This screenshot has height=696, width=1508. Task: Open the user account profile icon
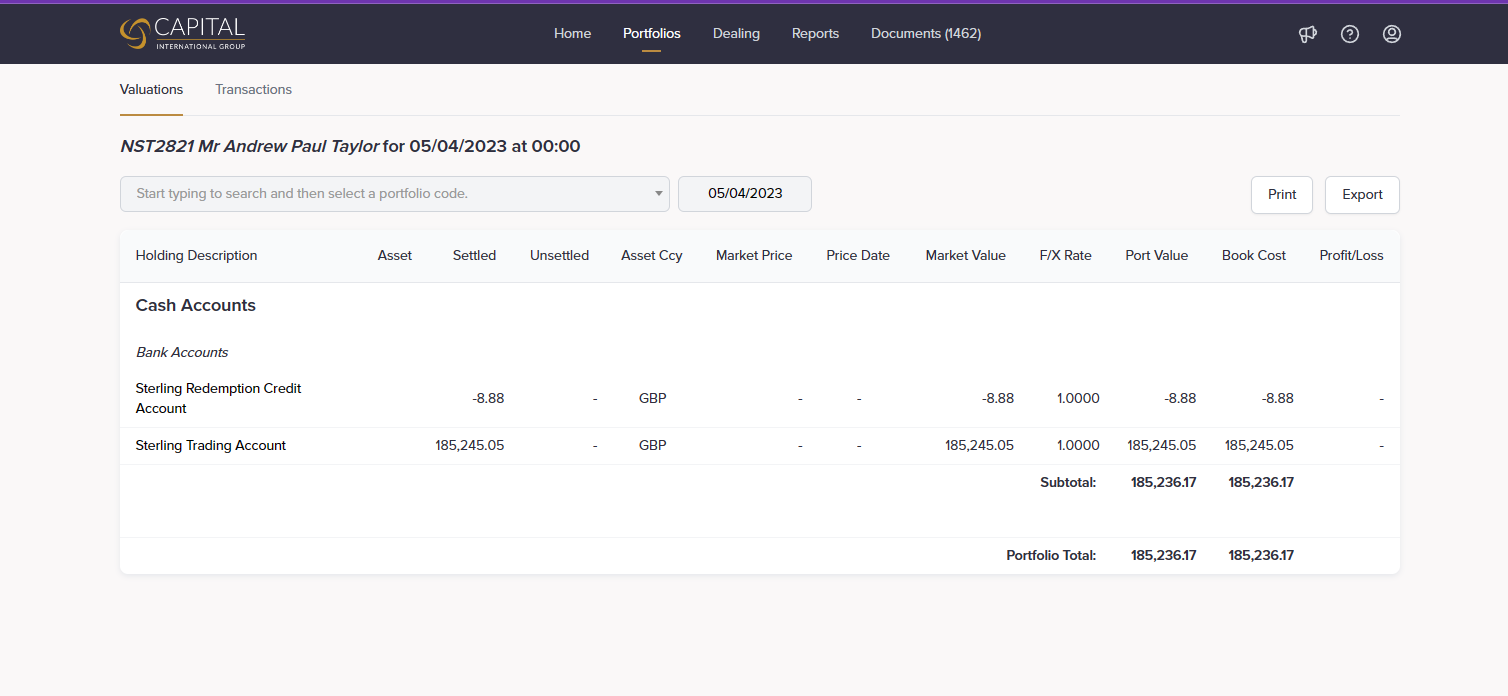click(1391, 34)
